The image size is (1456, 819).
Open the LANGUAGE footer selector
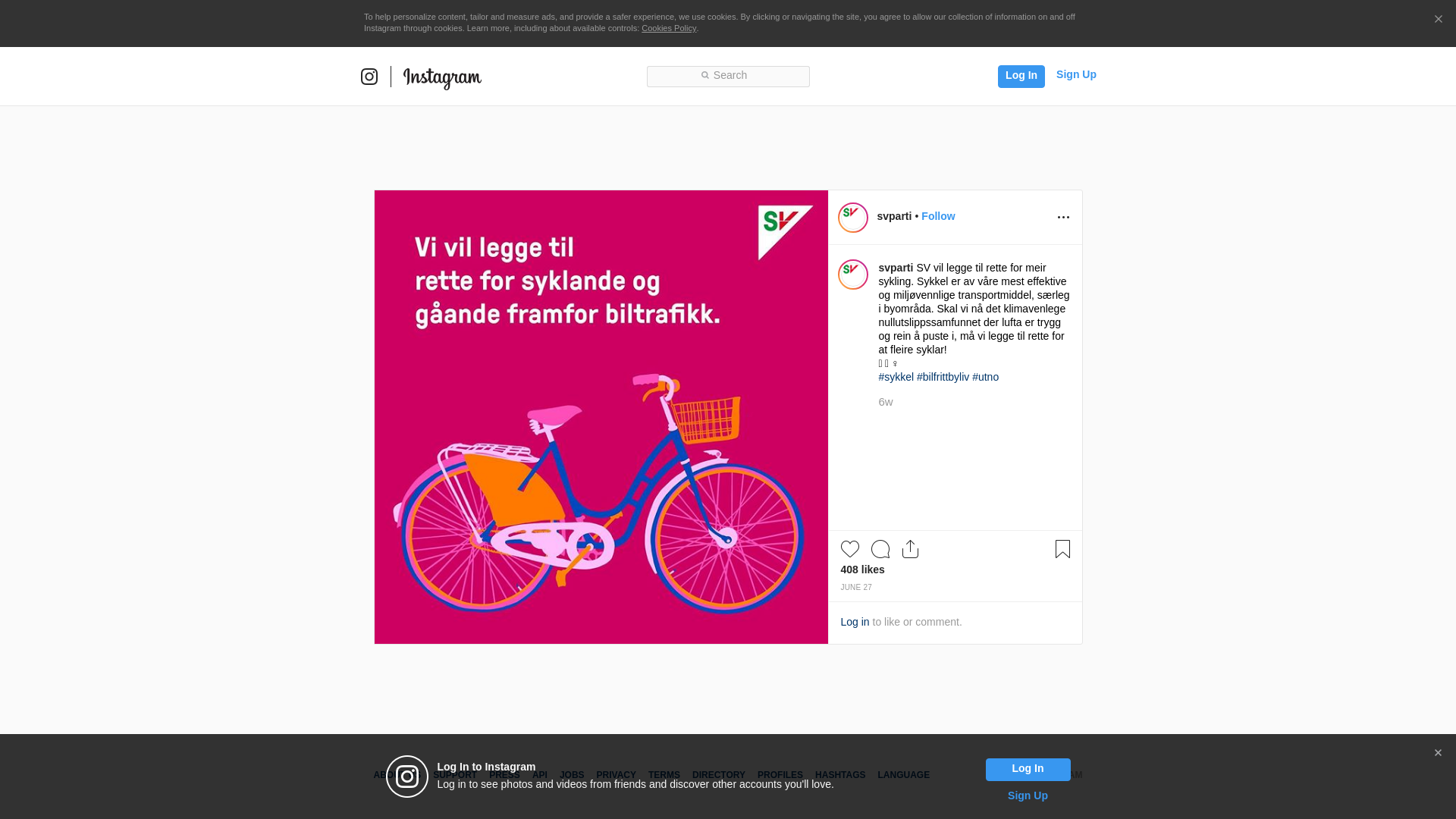point(903,775)
